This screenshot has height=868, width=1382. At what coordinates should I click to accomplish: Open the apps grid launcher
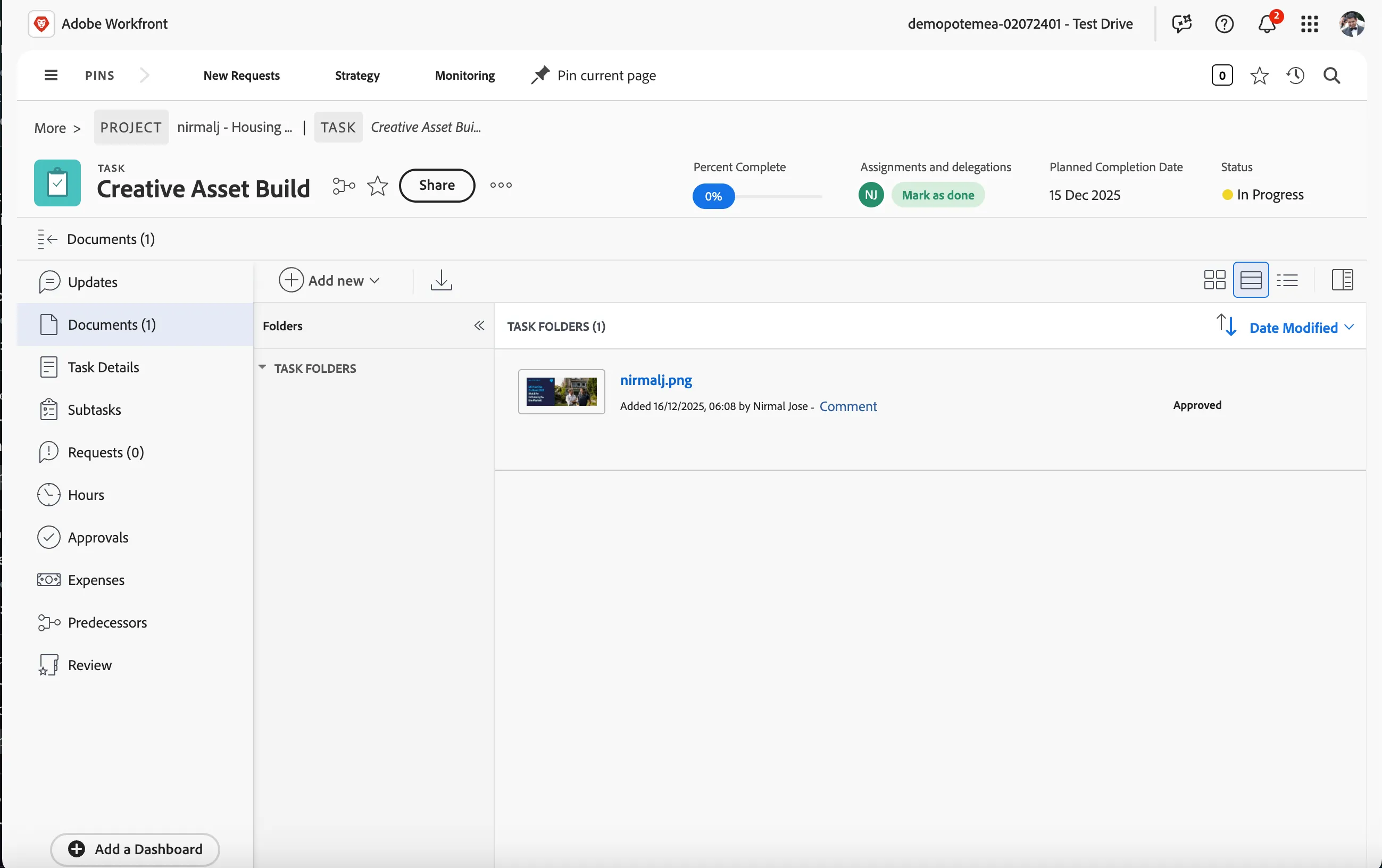click(x=1310, y=24)
